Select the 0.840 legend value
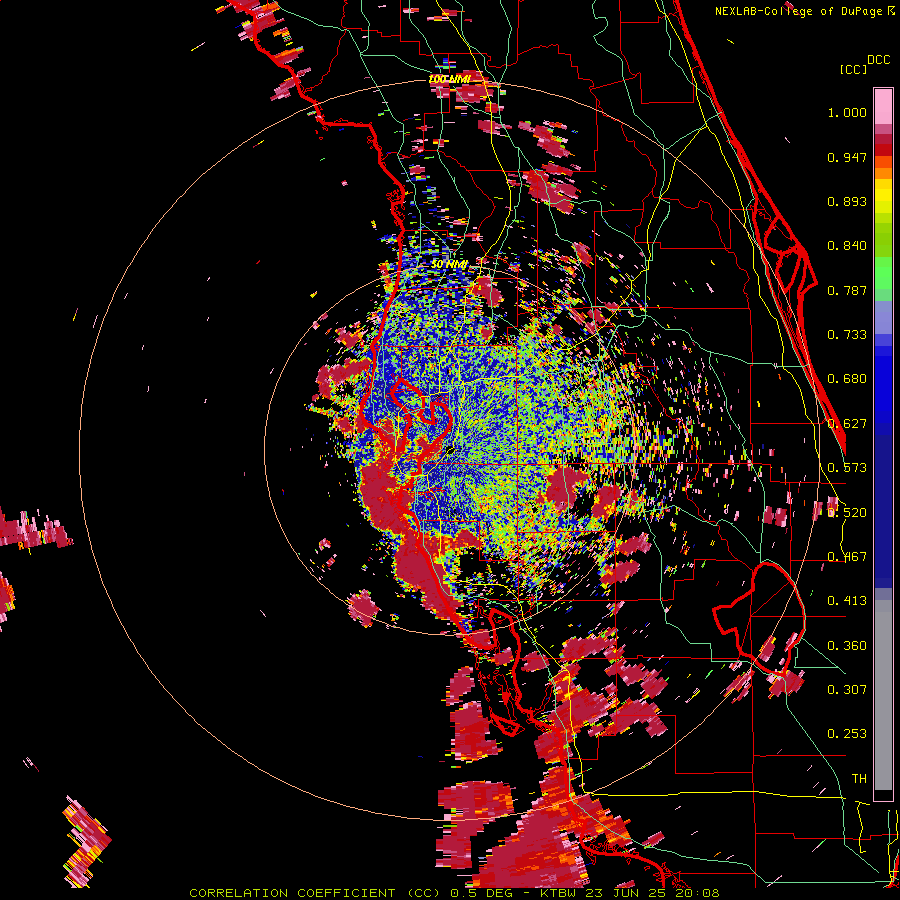 [x=847, y=246]
